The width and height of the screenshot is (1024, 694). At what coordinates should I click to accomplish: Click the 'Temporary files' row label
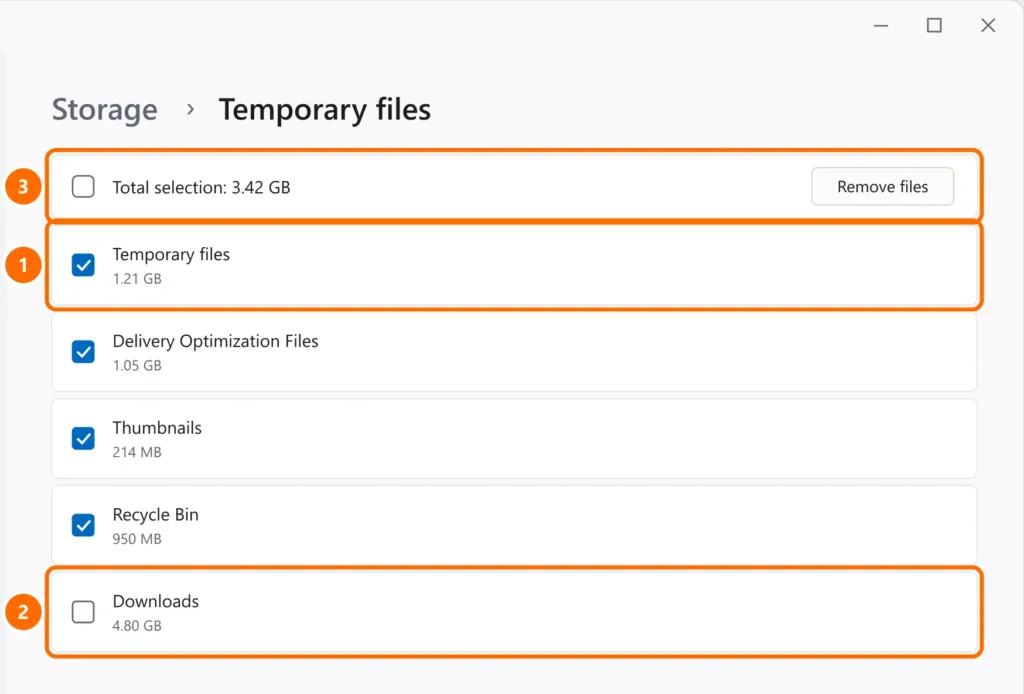(x=171, y=254)
